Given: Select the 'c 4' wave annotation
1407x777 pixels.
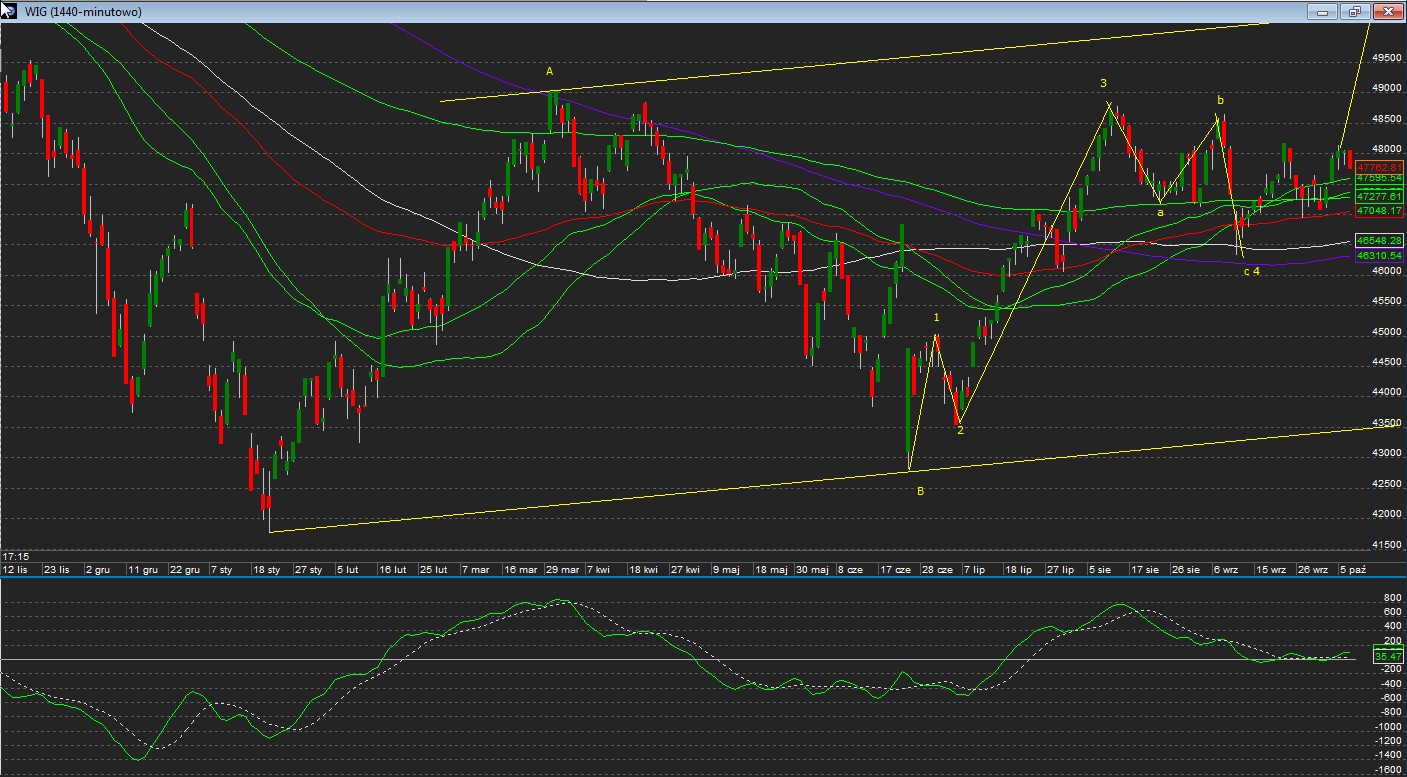Looking at the screenshot, I should (x=1251, y=272).
